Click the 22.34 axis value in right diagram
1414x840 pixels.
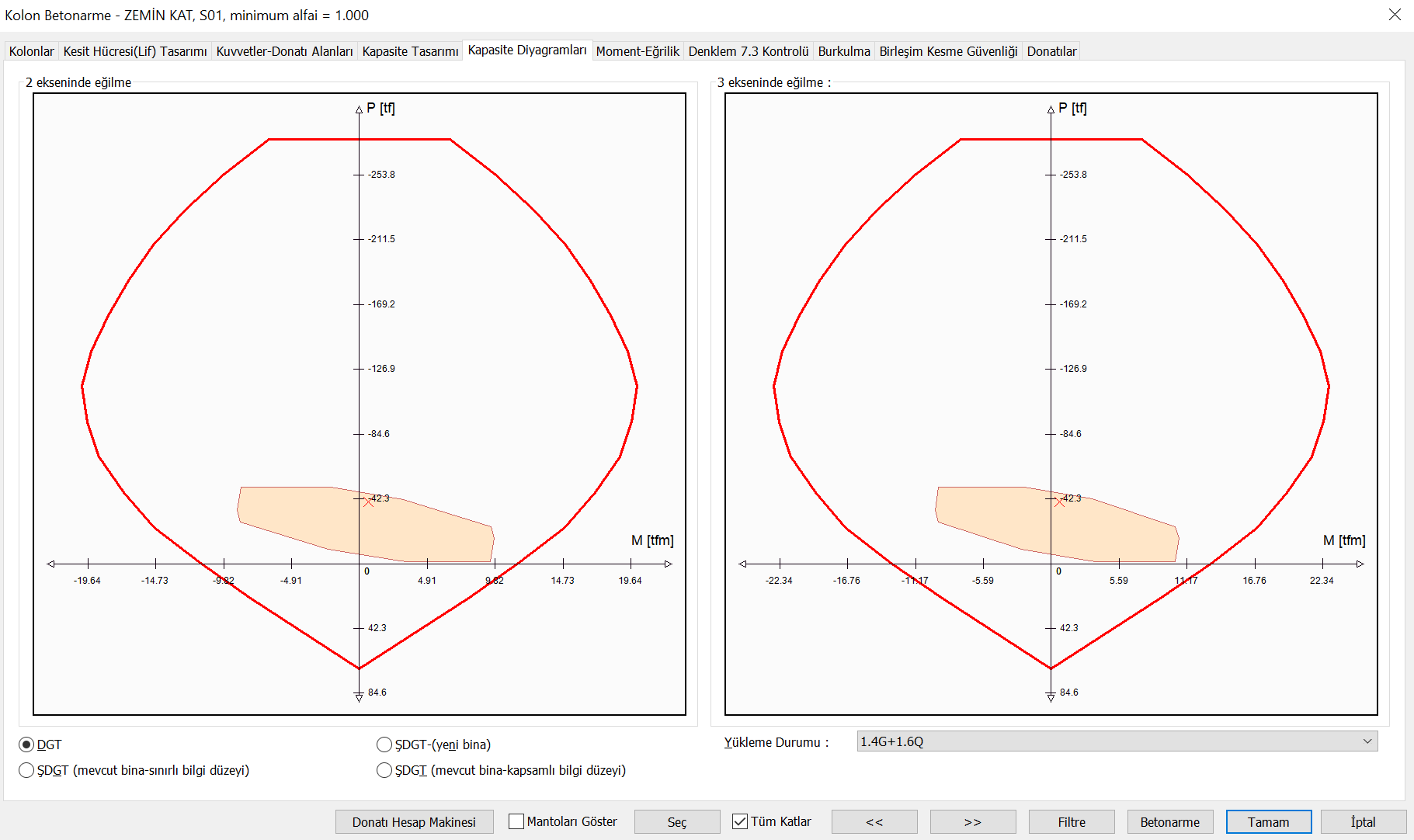pyautogui.click(x=1322, y=581)
